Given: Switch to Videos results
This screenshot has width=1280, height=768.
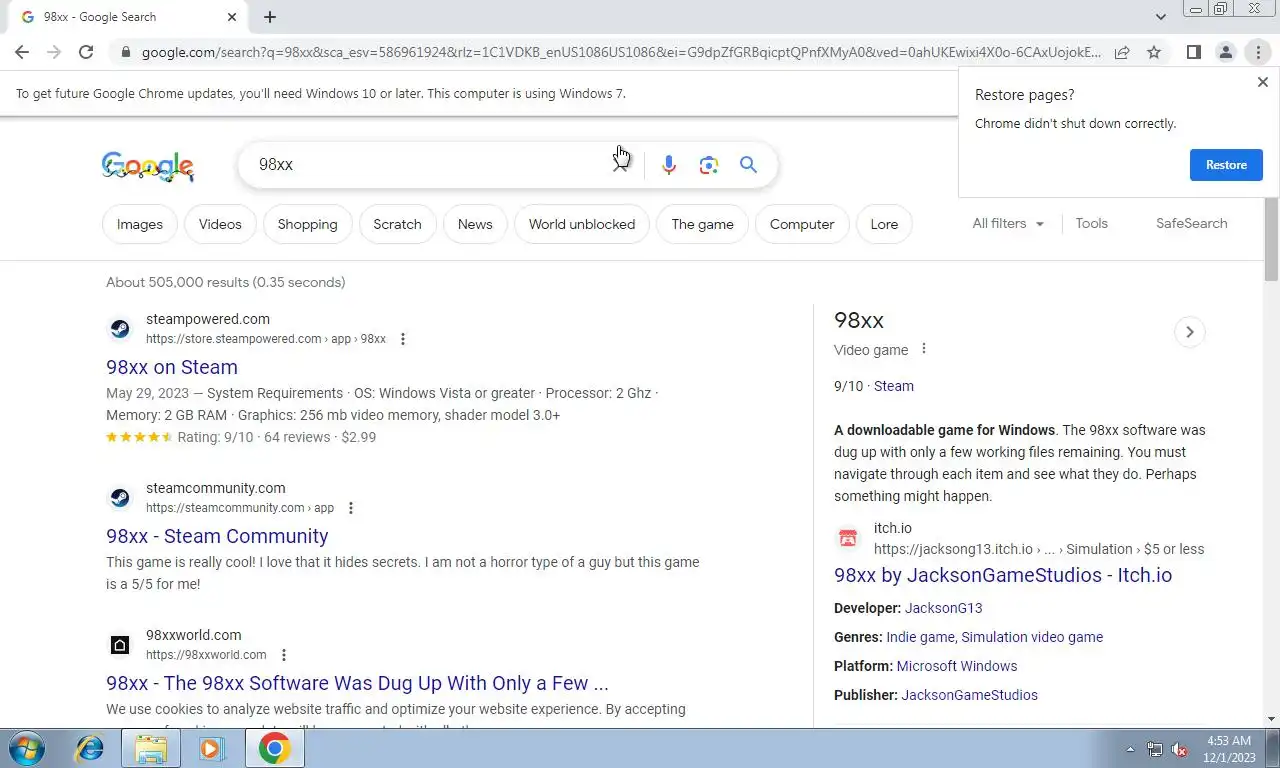Looking at the screenshot, I should [x=220, y=224].
